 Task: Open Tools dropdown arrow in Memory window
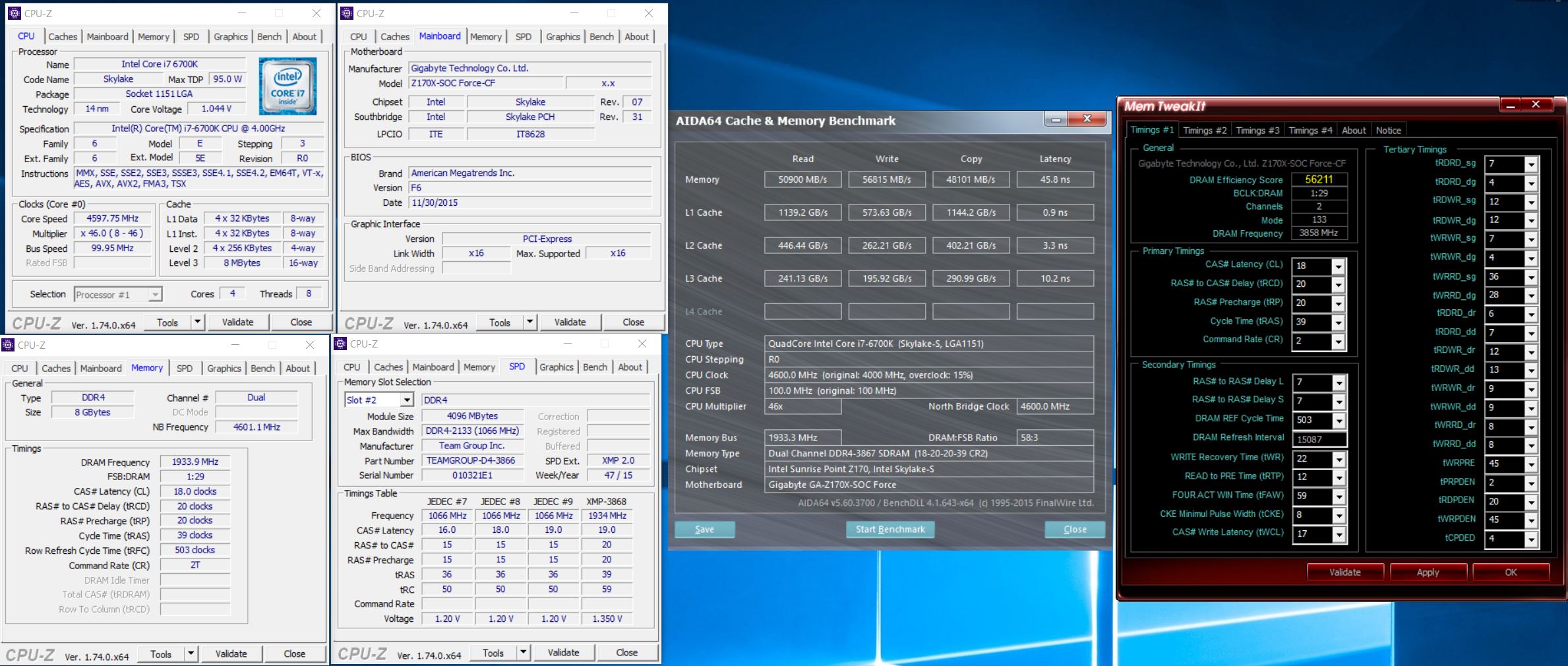pyautogui.click(x=191, y=653)
